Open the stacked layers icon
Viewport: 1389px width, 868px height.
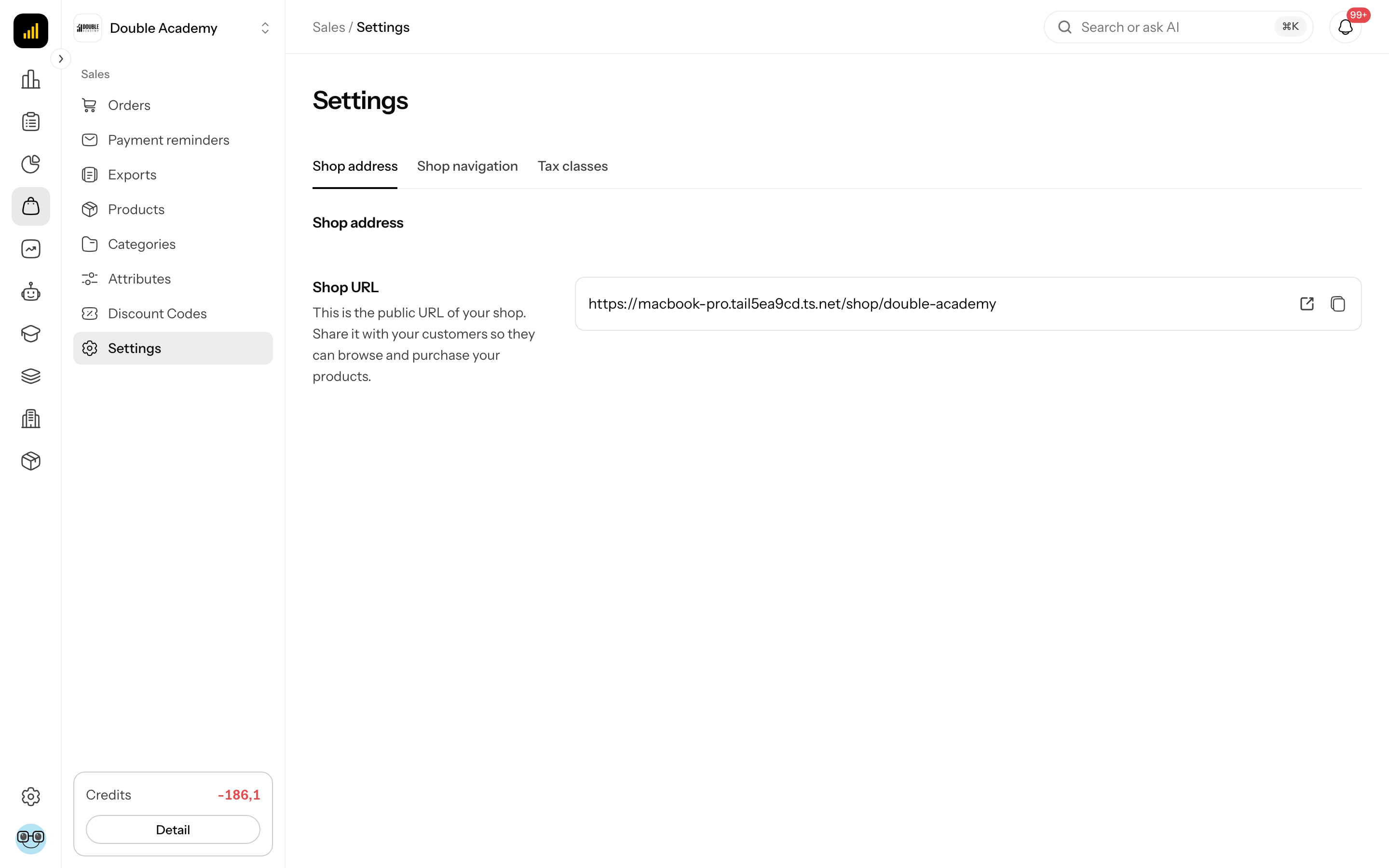(x=30, y=377)
